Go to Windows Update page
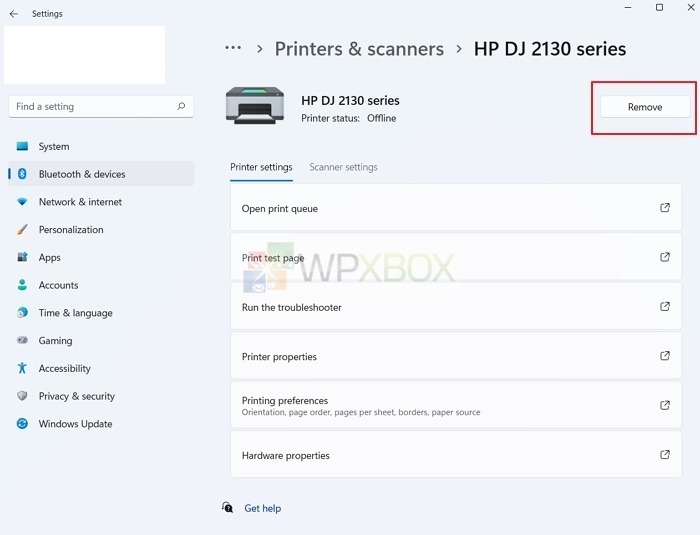The height and width of the screenshot is (535, 700). tap(101, 423)
